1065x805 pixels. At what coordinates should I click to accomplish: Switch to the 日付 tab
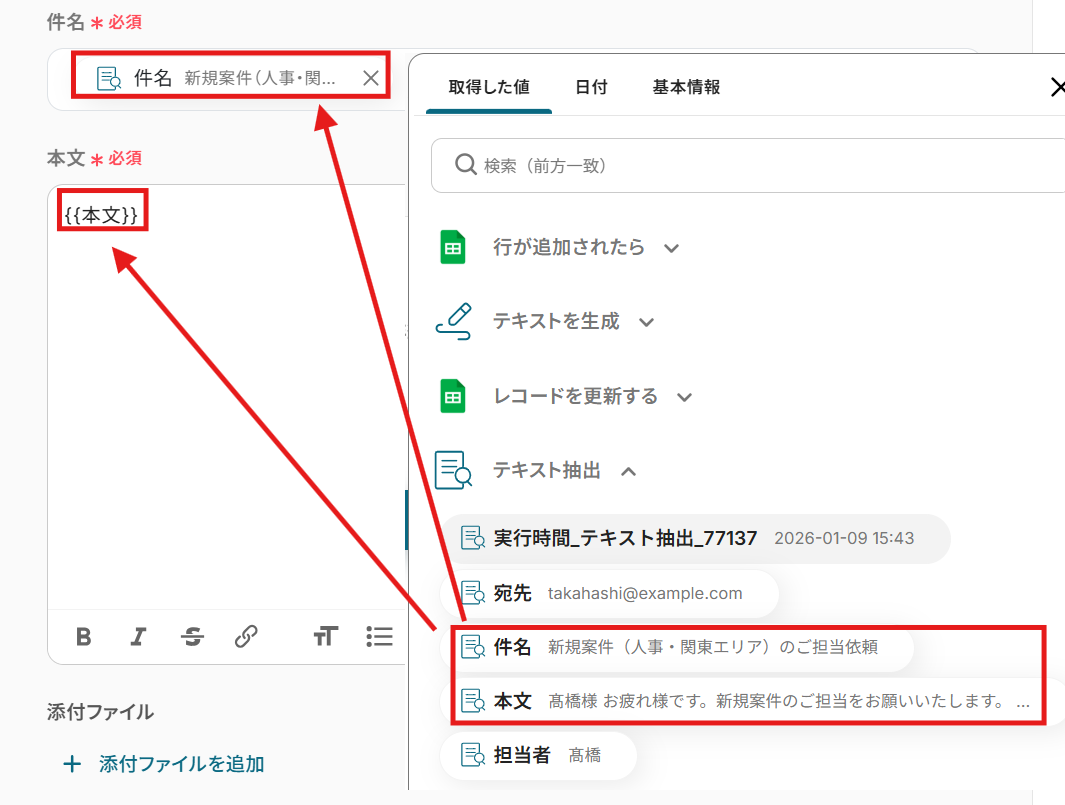(x=592, y=87)
